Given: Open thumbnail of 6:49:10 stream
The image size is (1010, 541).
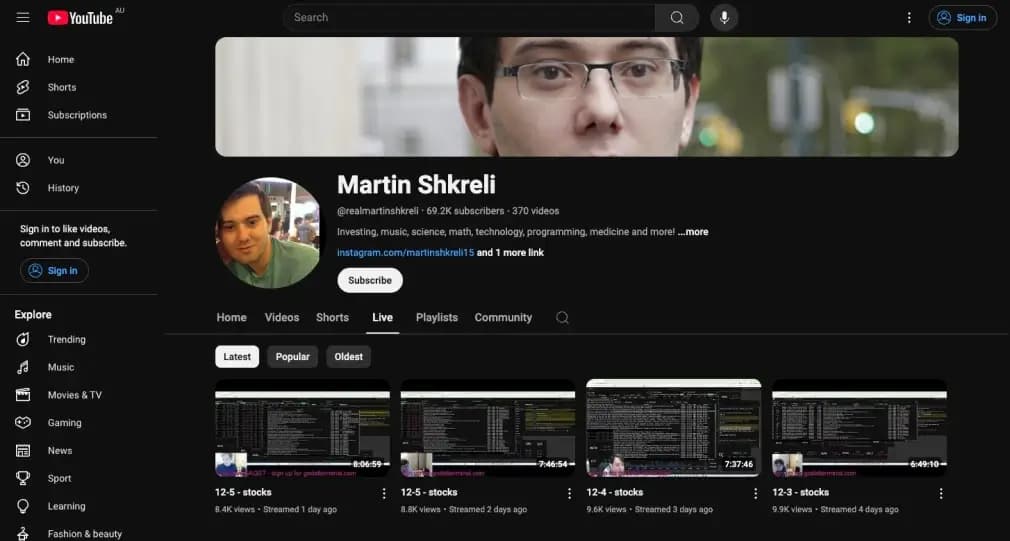Looking at the screenshot, I should click(859, 428).
